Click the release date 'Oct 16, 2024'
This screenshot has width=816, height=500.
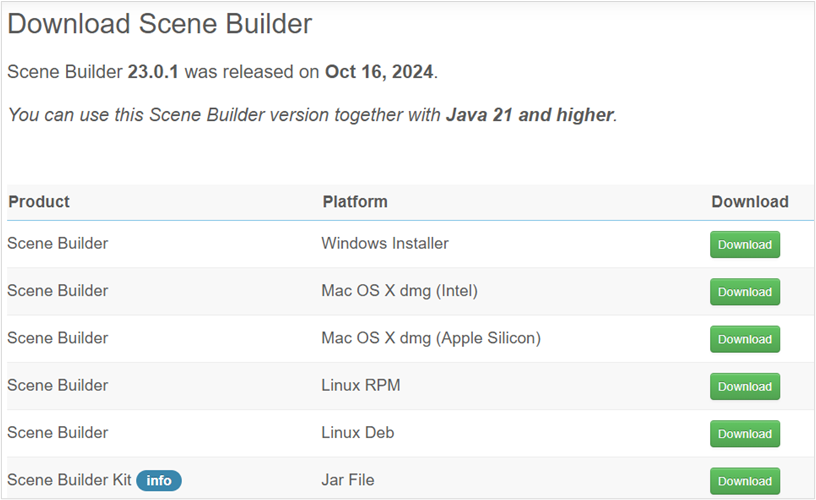point(379,72)
